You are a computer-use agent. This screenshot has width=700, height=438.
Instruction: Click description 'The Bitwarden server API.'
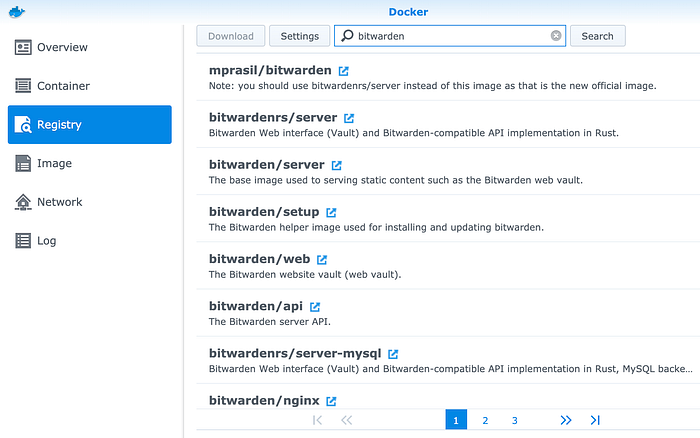pos(270,321)
